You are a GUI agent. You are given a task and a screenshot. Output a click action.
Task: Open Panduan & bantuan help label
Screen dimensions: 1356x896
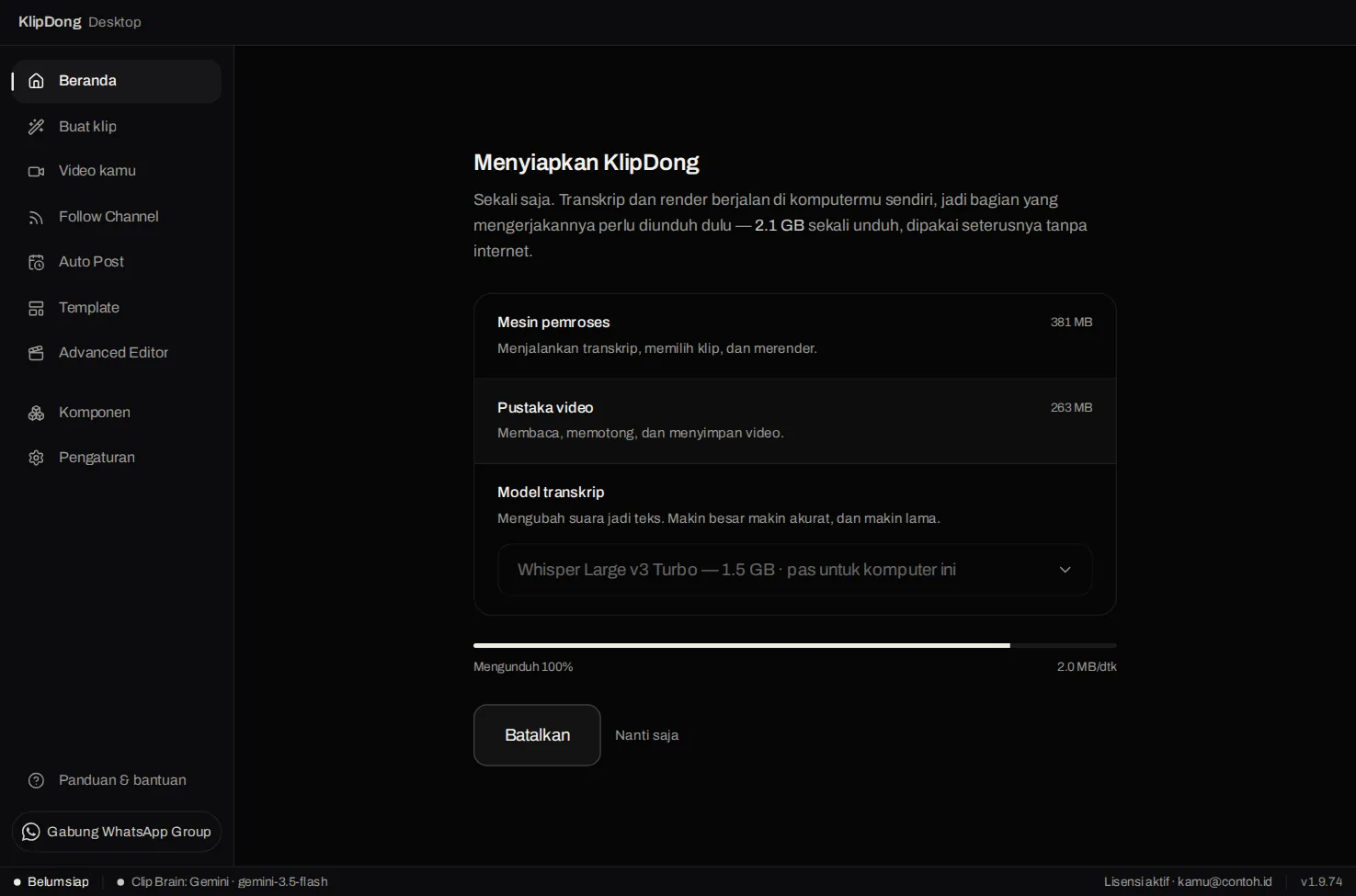(x=122, y=780)
